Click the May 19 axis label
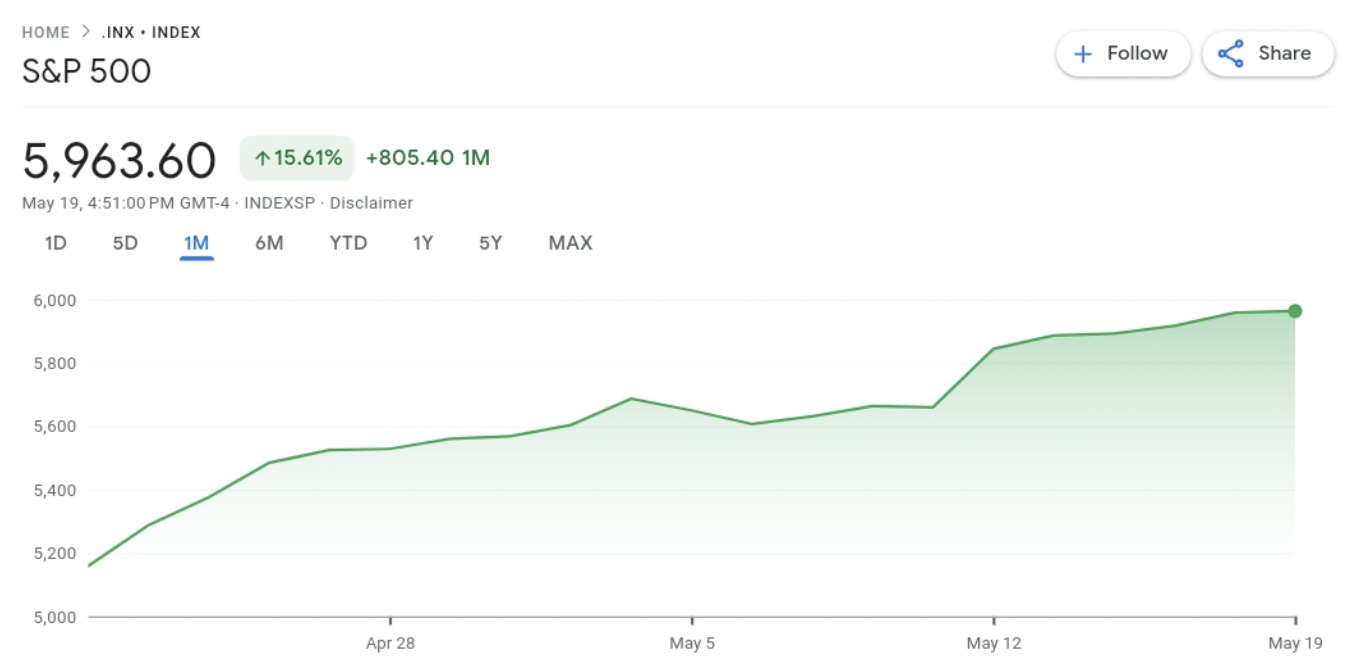 (x=1296, y=643)
